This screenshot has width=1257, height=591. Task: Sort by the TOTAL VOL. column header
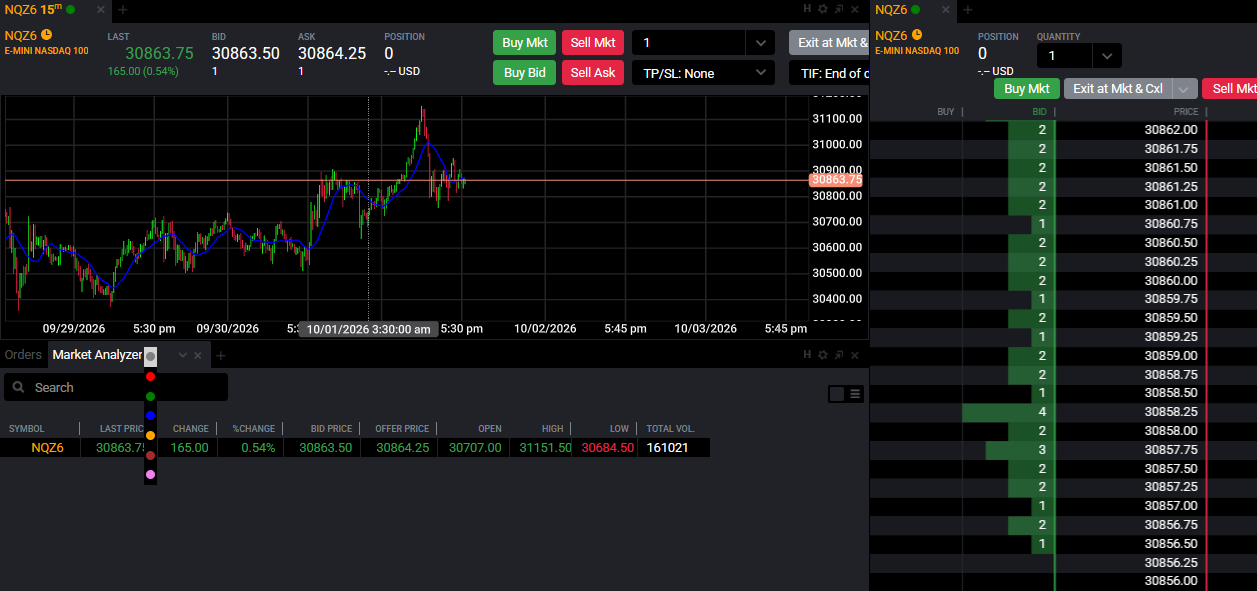point(671,429)
